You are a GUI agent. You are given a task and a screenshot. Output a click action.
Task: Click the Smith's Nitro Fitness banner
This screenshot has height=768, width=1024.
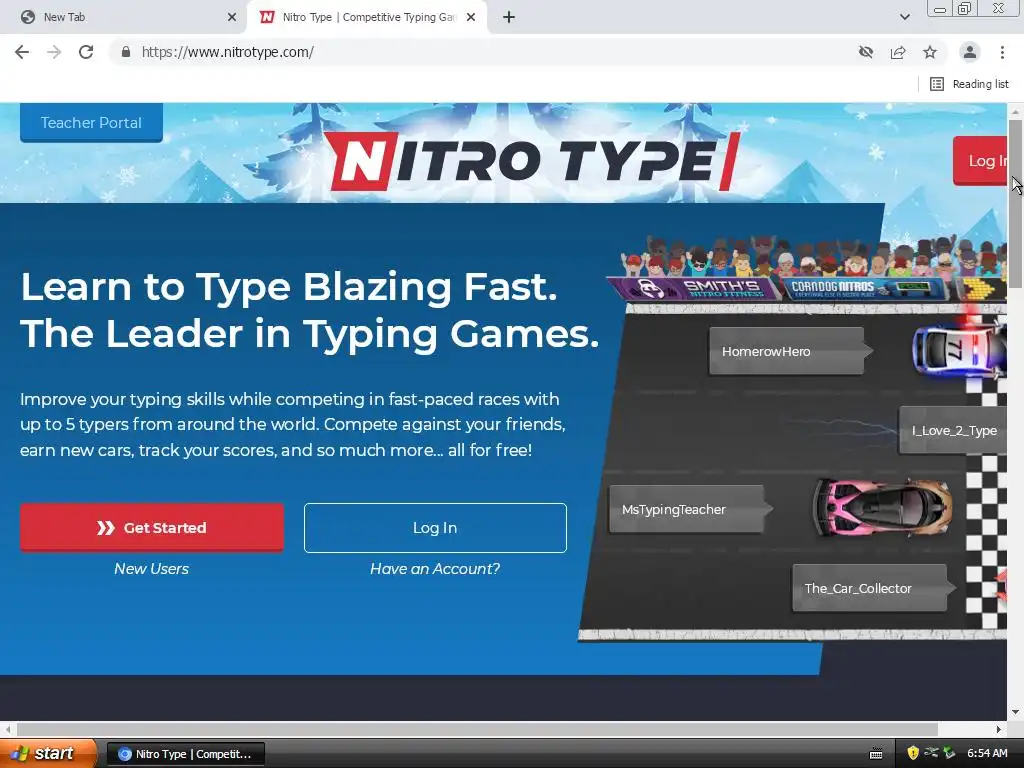pyautogui.click(x=694, y=288)
